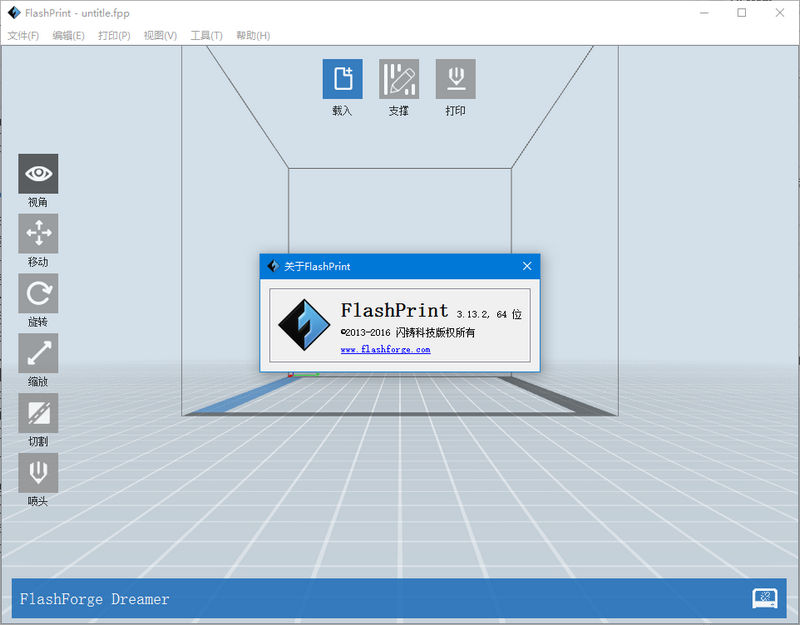Minimize the FlashPrint main window
Screen dimensions: 800x625
(705, 13)
